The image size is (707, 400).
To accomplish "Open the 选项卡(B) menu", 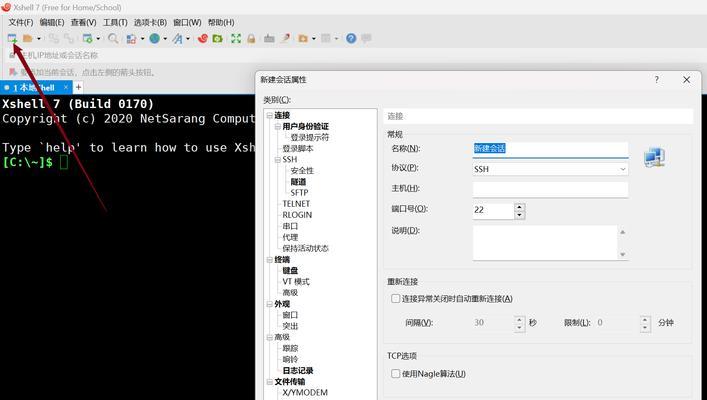I will (150, 22).
